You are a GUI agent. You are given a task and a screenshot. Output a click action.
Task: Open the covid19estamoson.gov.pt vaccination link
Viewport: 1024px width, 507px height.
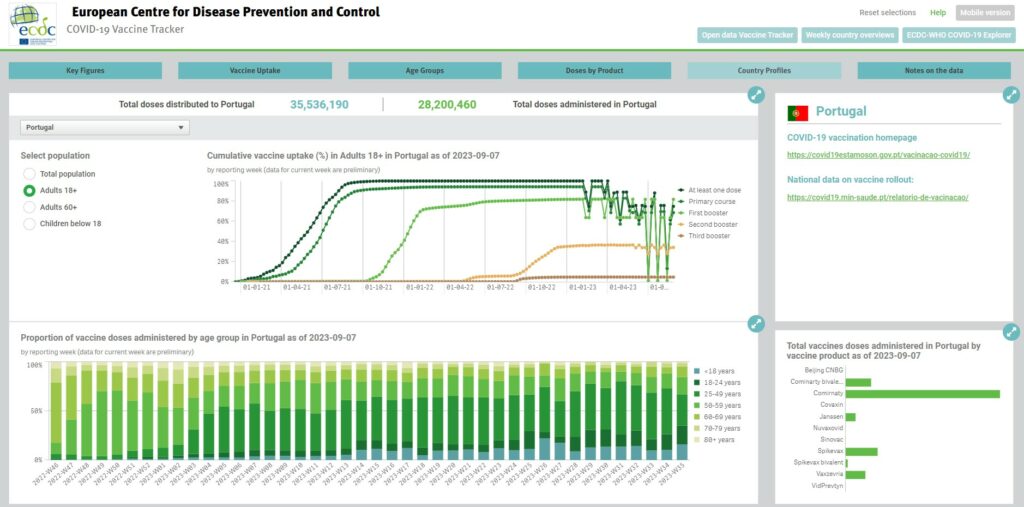click(x=878, y=156)
